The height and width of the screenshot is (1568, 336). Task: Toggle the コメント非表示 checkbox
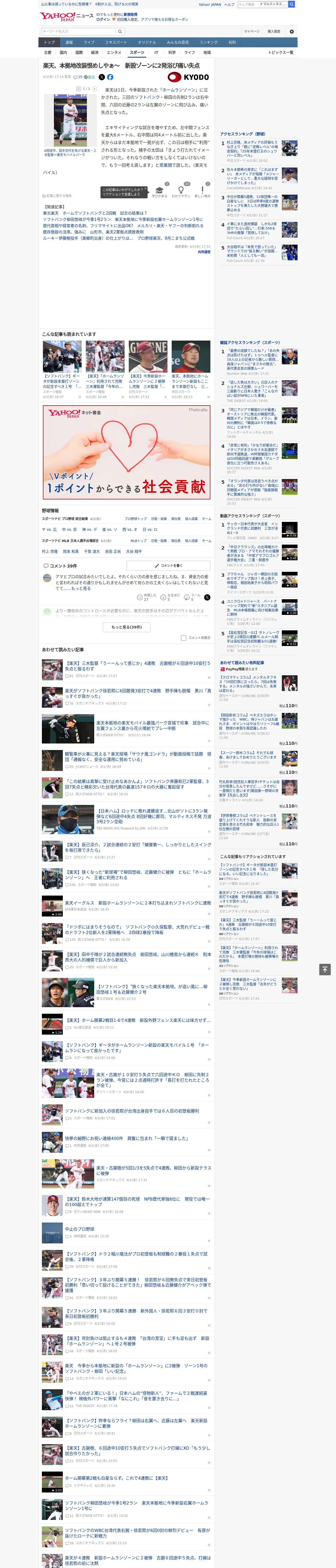pyautogui.click(x=183, y=638)
